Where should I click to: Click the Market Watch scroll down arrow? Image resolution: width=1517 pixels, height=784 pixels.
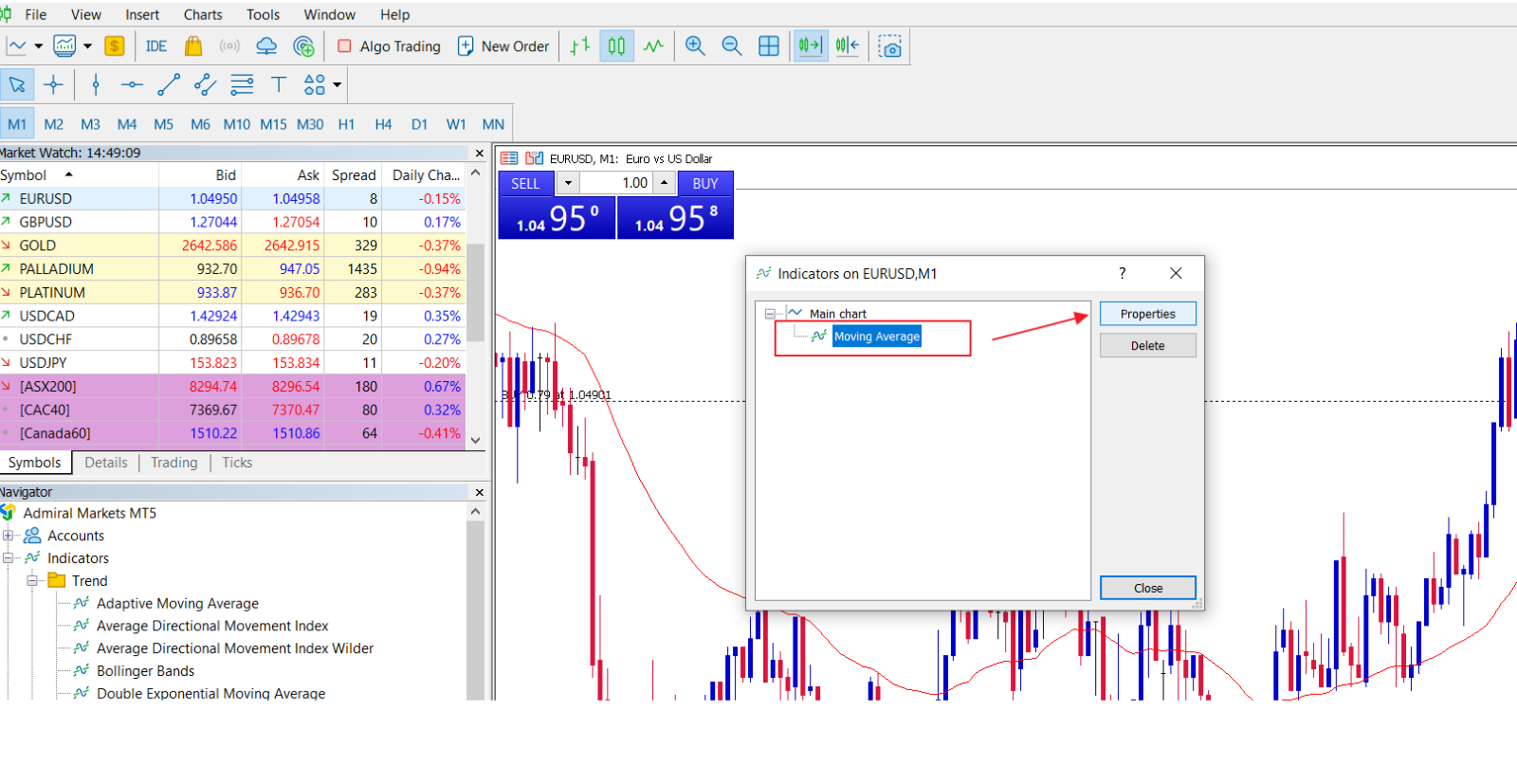click(476, 441)
